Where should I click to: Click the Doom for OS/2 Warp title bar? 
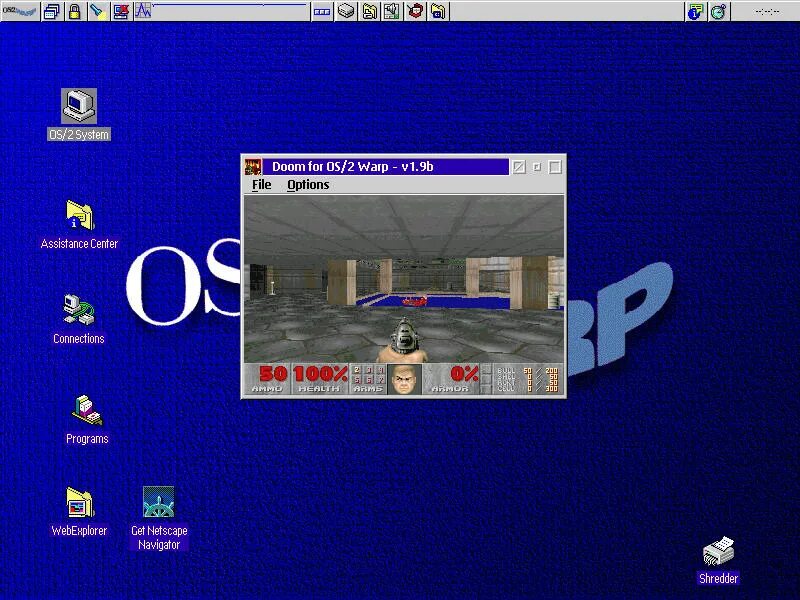coord(386,166)
